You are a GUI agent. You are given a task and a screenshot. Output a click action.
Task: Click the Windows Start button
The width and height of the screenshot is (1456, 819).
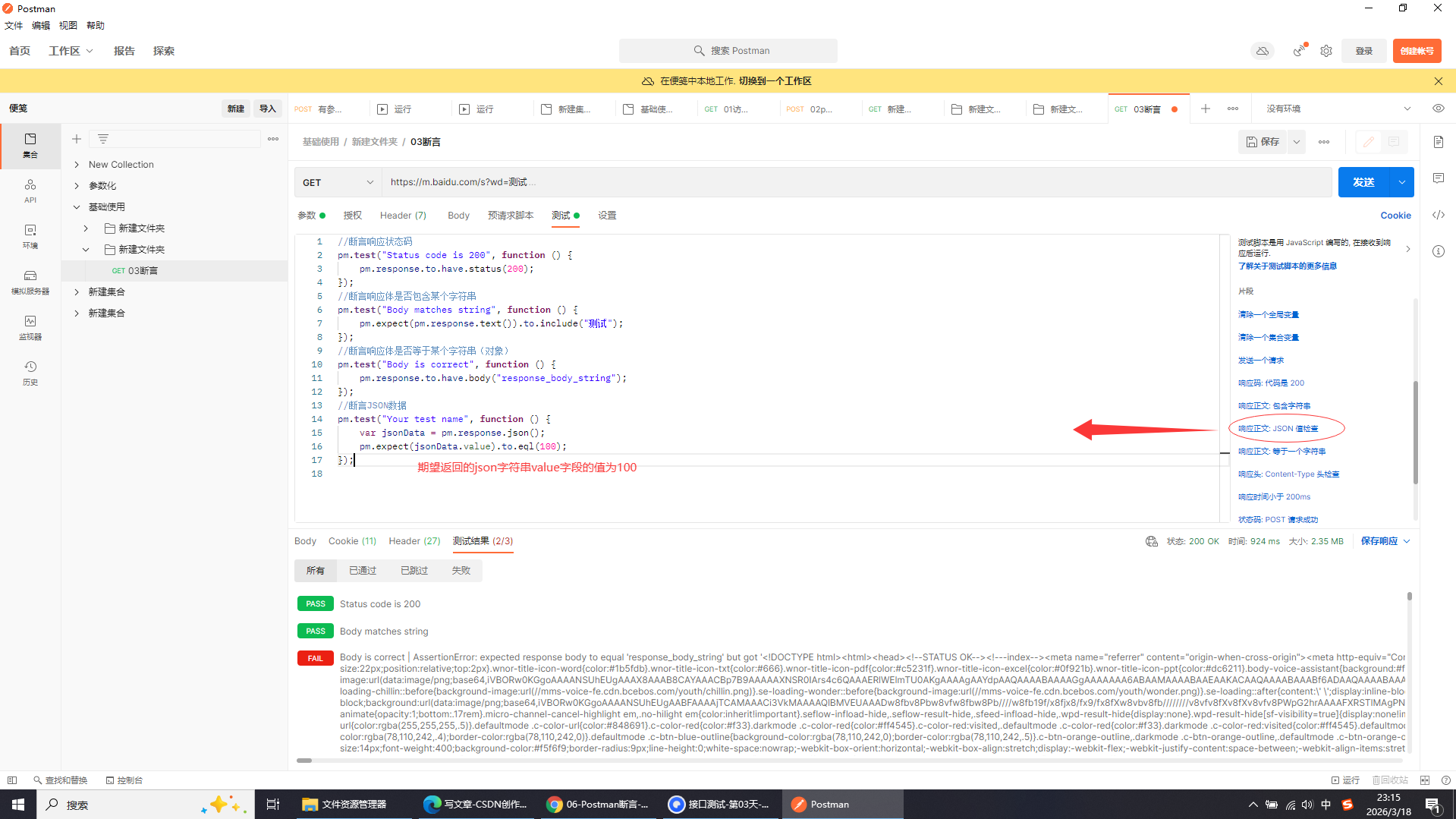[x=18, y=805]
